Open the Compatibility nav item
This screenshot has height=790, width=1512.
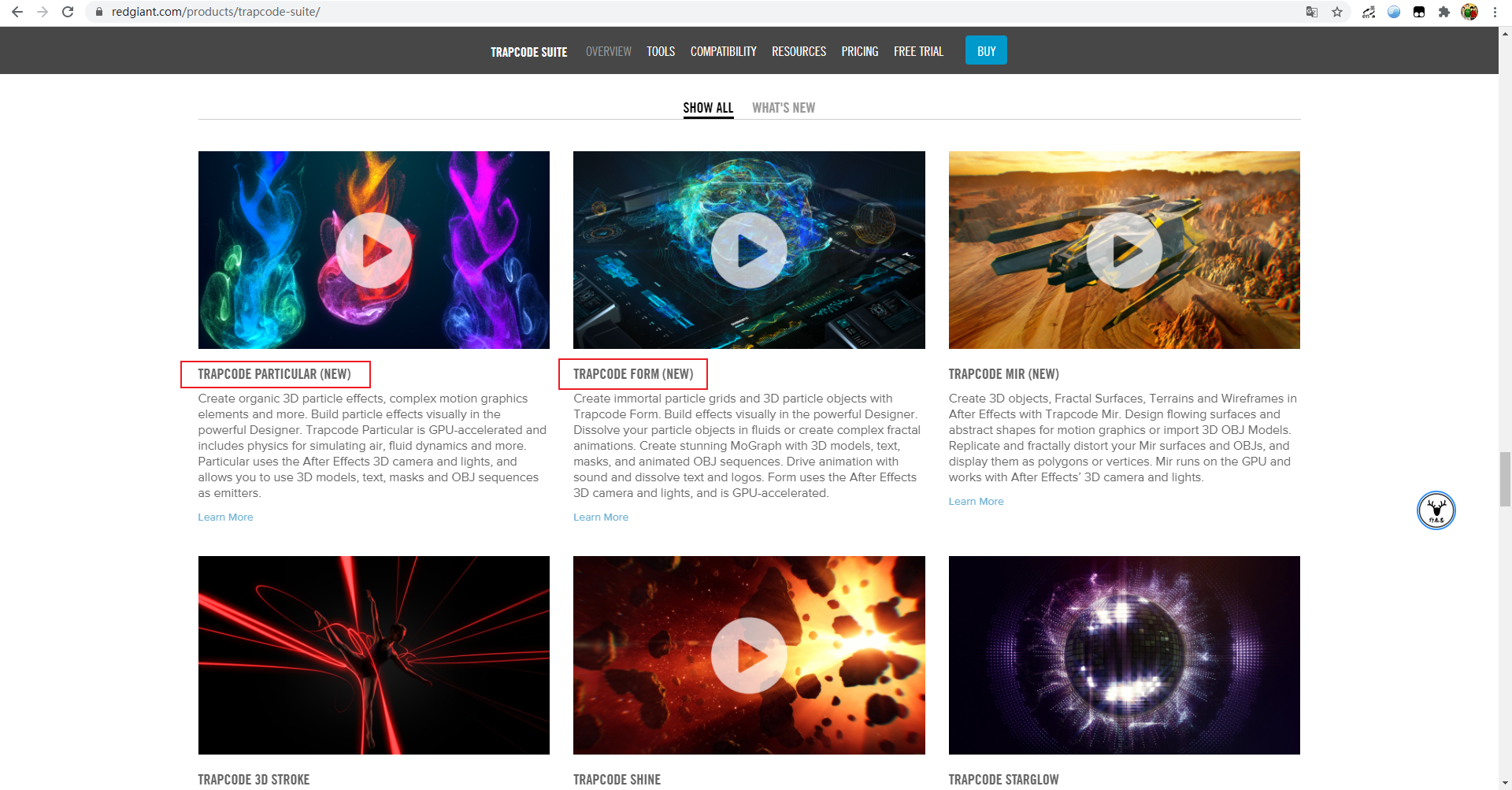click(x=724, y=51)
